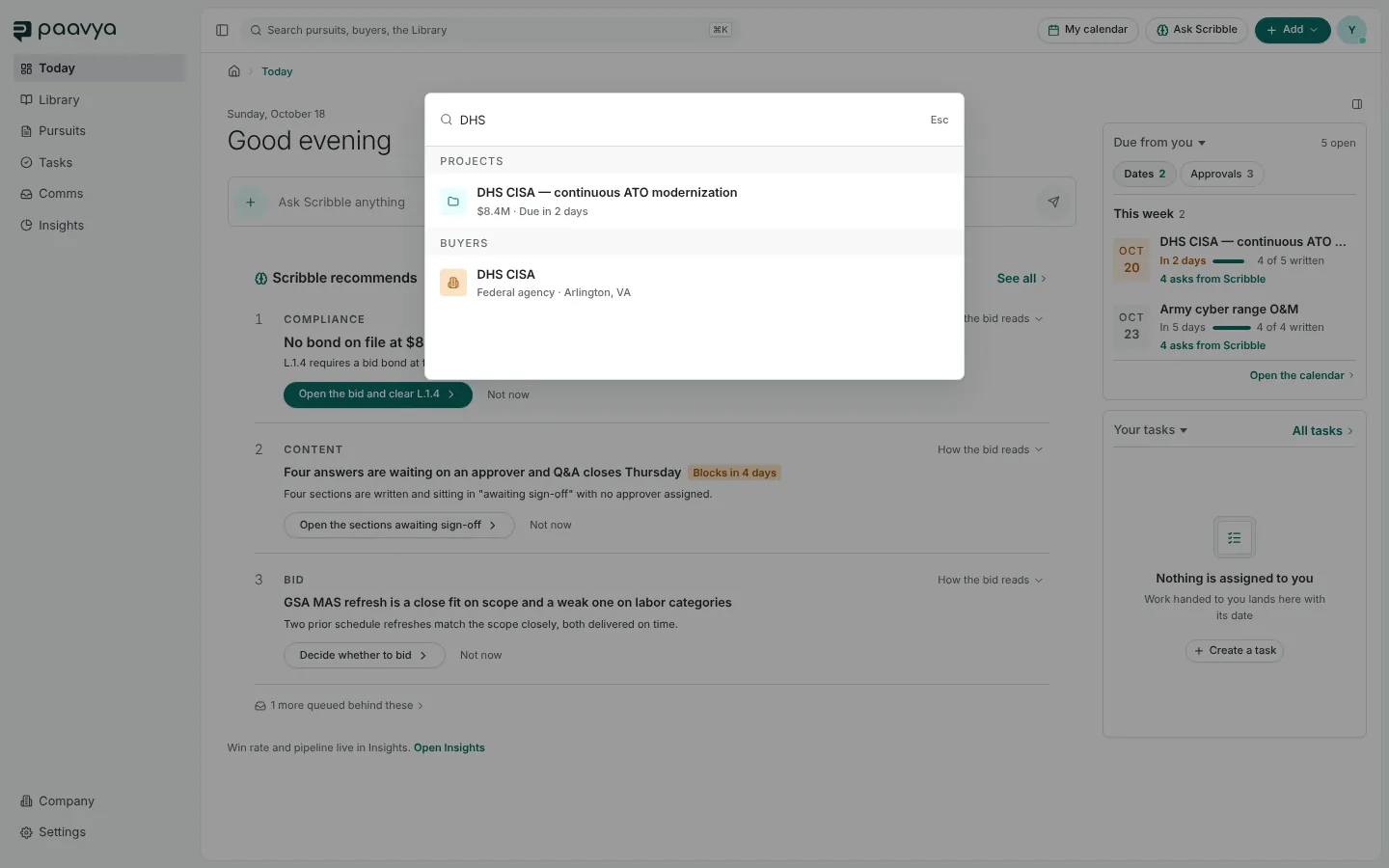
Task: Select Comms in the sidebar
Action: click(99, 194)
